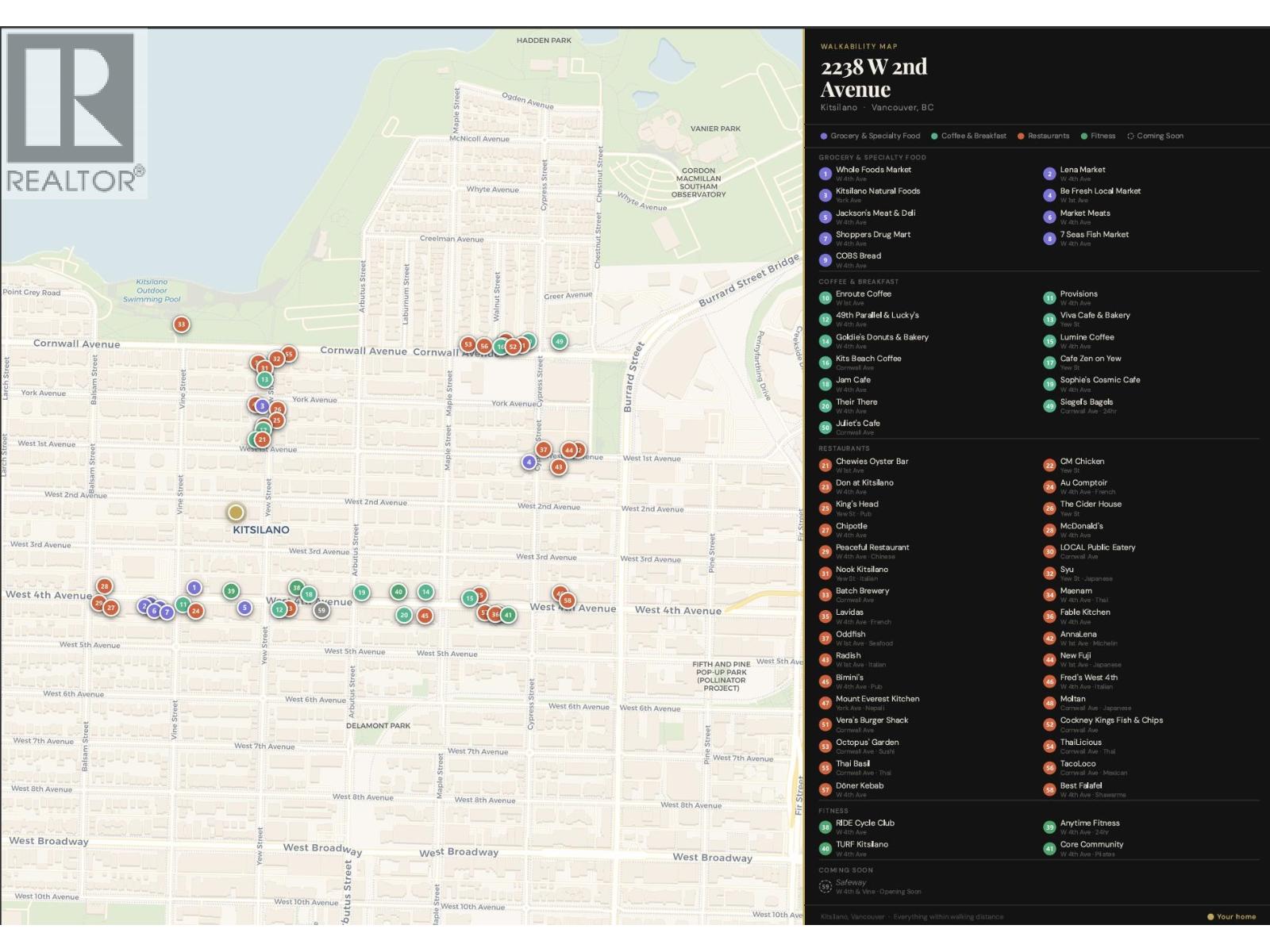The image size is (1270, 952).
Task: Select AnnaLena in the restaurants list
Action: (1078, 635)
